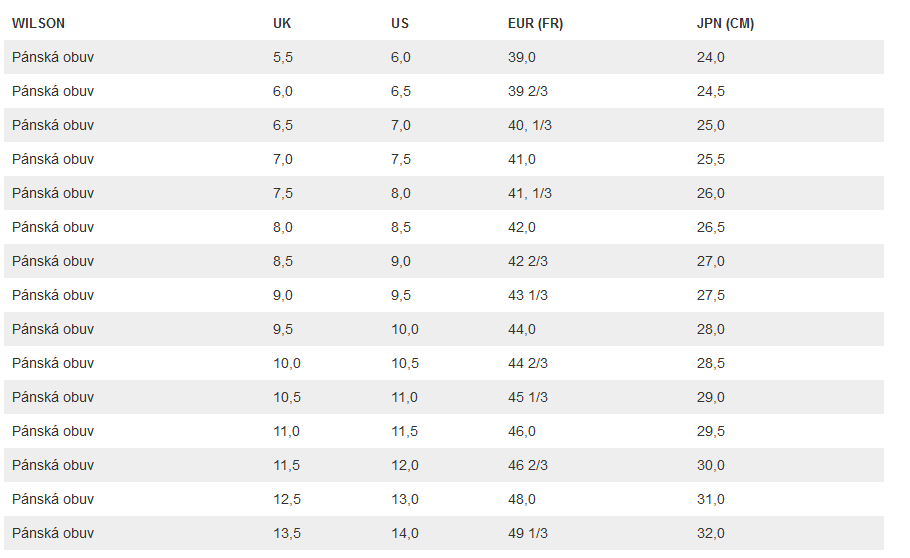Click the EUR 43 1/3 cell
Image resolution: width=910 pixels, height=558 pixels.
tap(528, 295)
